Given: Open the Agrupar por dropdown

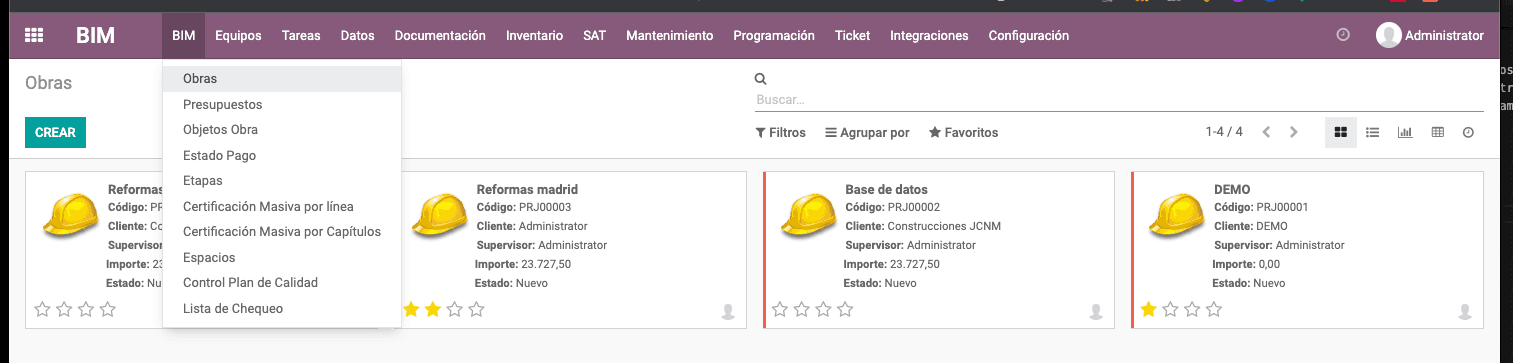Looking at the screenshot, I should [x=867, y=132].
